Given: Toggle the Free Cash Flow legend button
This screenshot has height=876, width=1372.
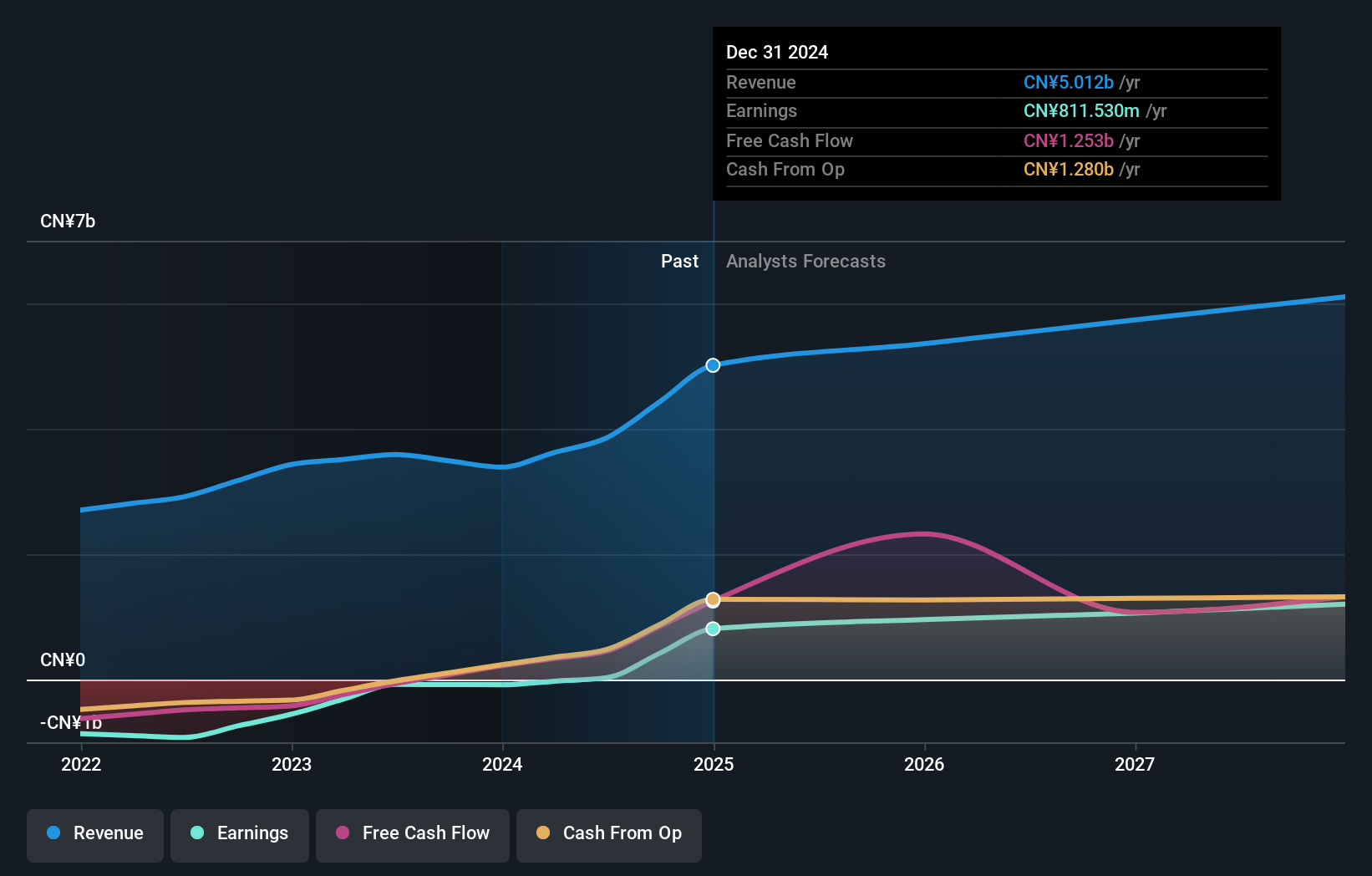Looking at the screenshot, I should click(413, 835).
